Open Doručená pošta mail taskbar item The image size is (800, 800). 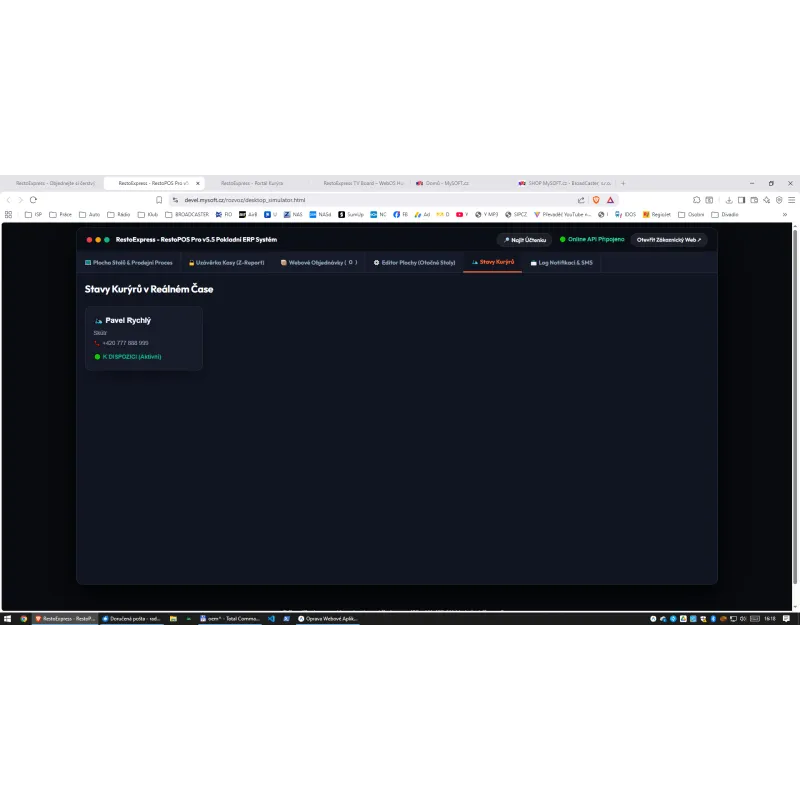tap(132, 619)
